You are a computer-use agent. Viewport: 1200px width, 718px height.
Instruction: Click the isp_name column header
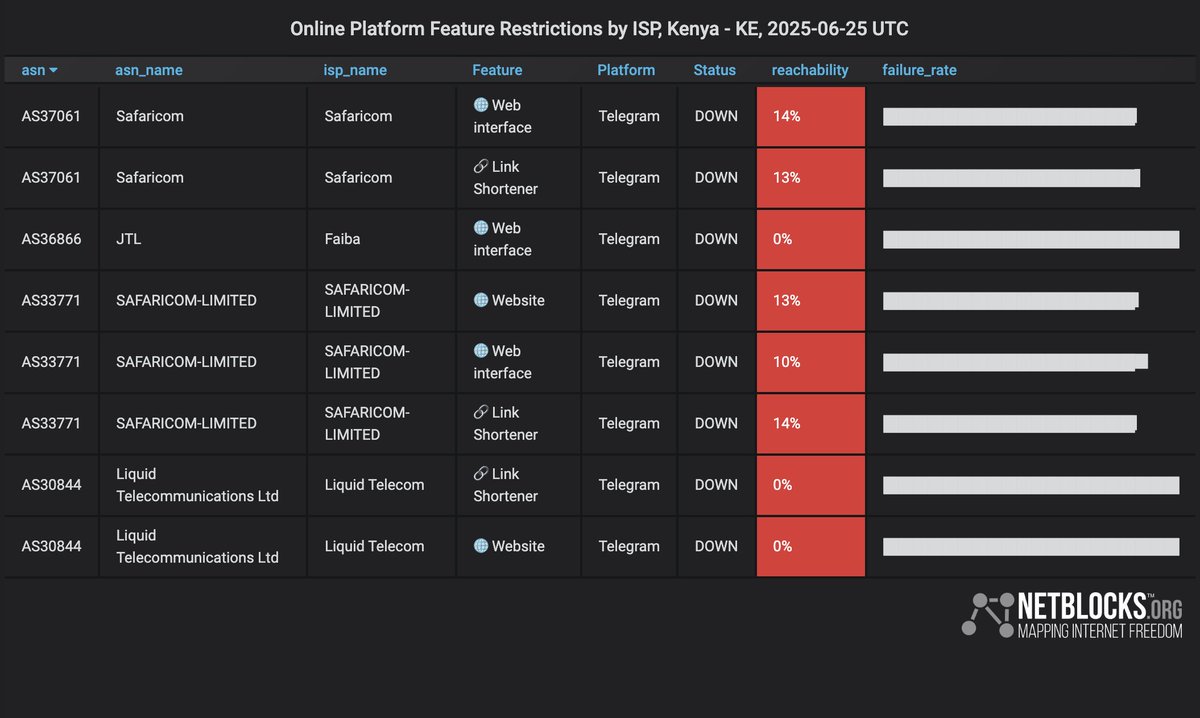[355, 70]
